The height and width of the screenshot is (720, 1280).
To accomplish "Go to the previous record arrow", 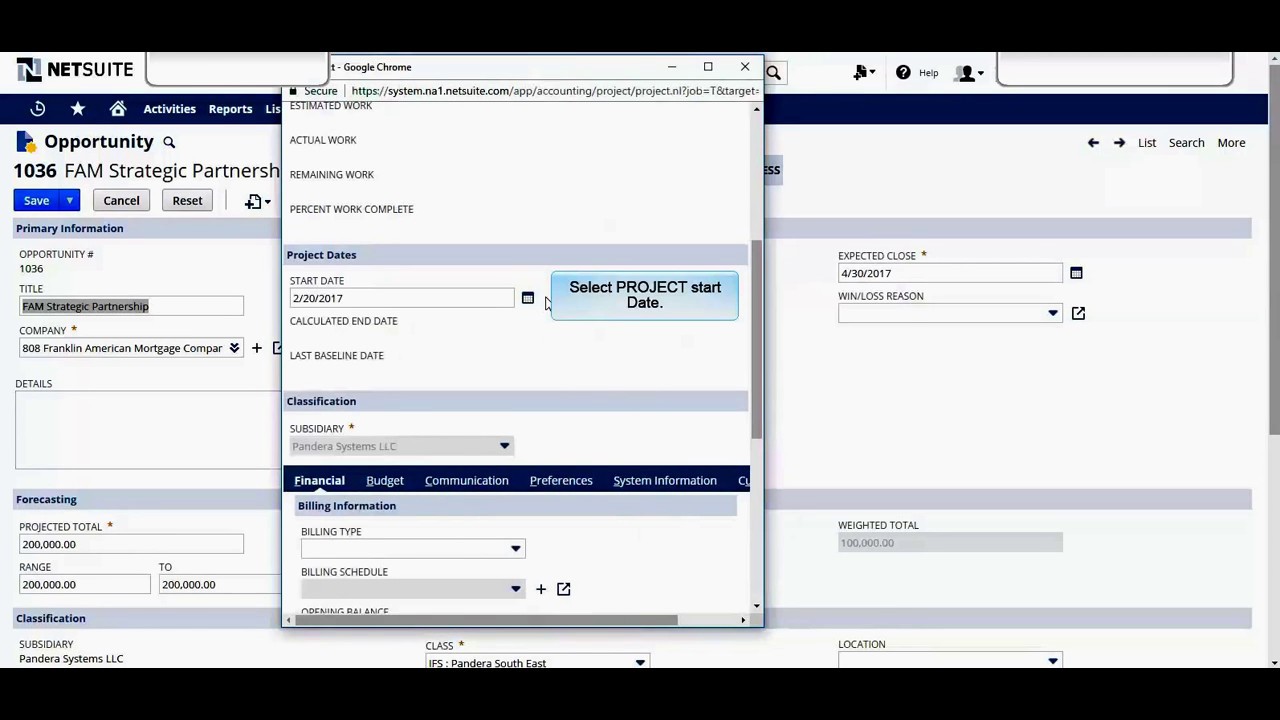I will coord(1093,143).
